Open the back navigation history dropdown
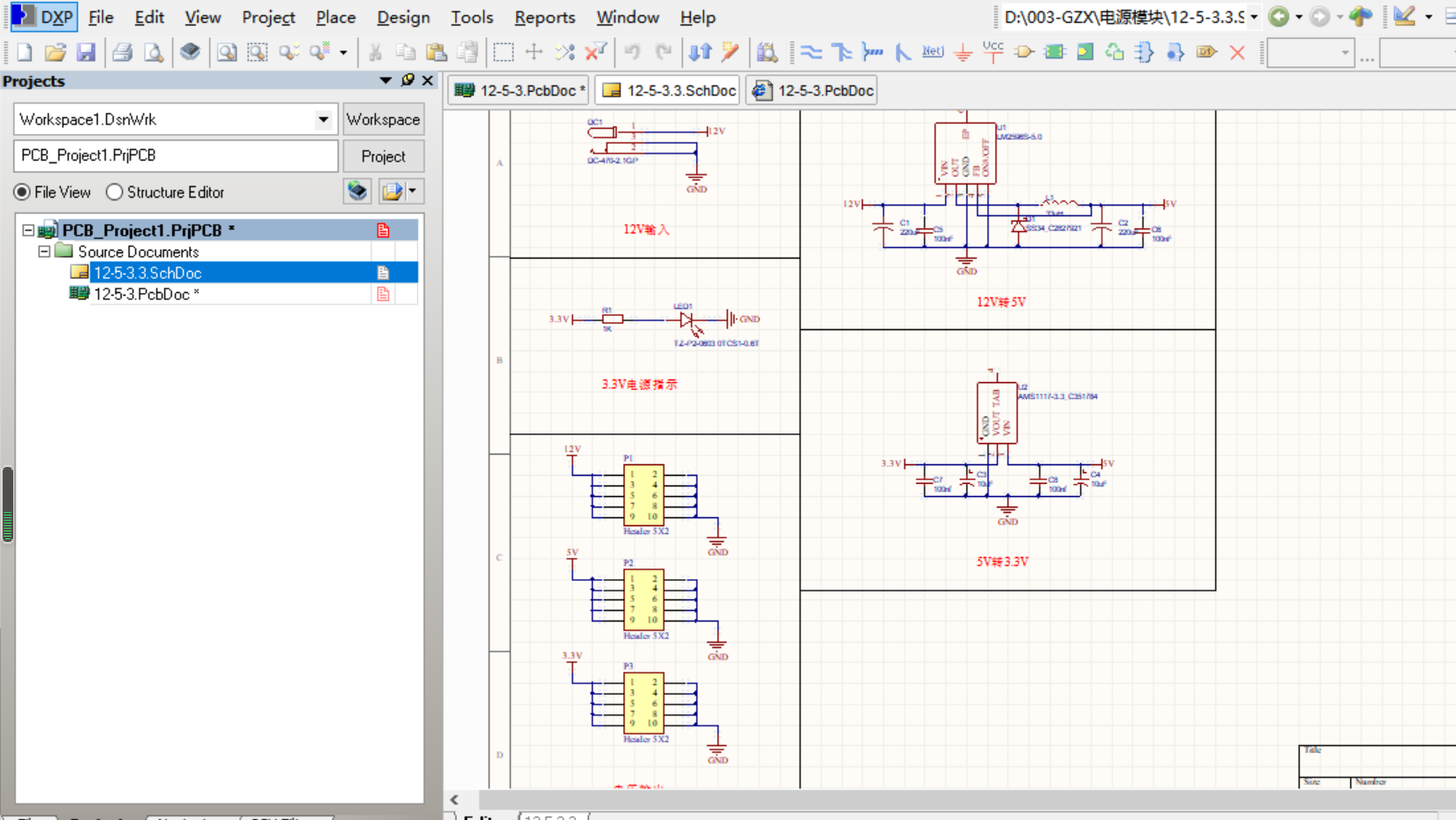The image size is (1456, 820). click(1299, 17)
